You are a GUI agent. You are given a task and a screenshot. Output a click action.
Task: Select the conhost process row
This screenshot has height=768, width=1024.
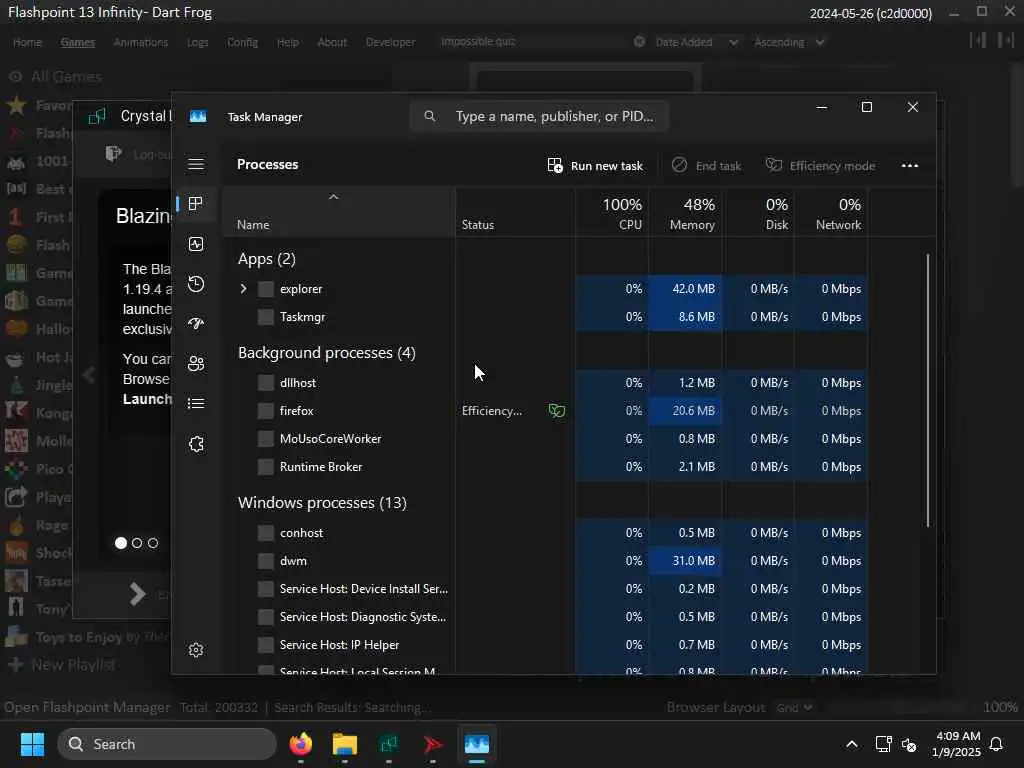[546, 533]
